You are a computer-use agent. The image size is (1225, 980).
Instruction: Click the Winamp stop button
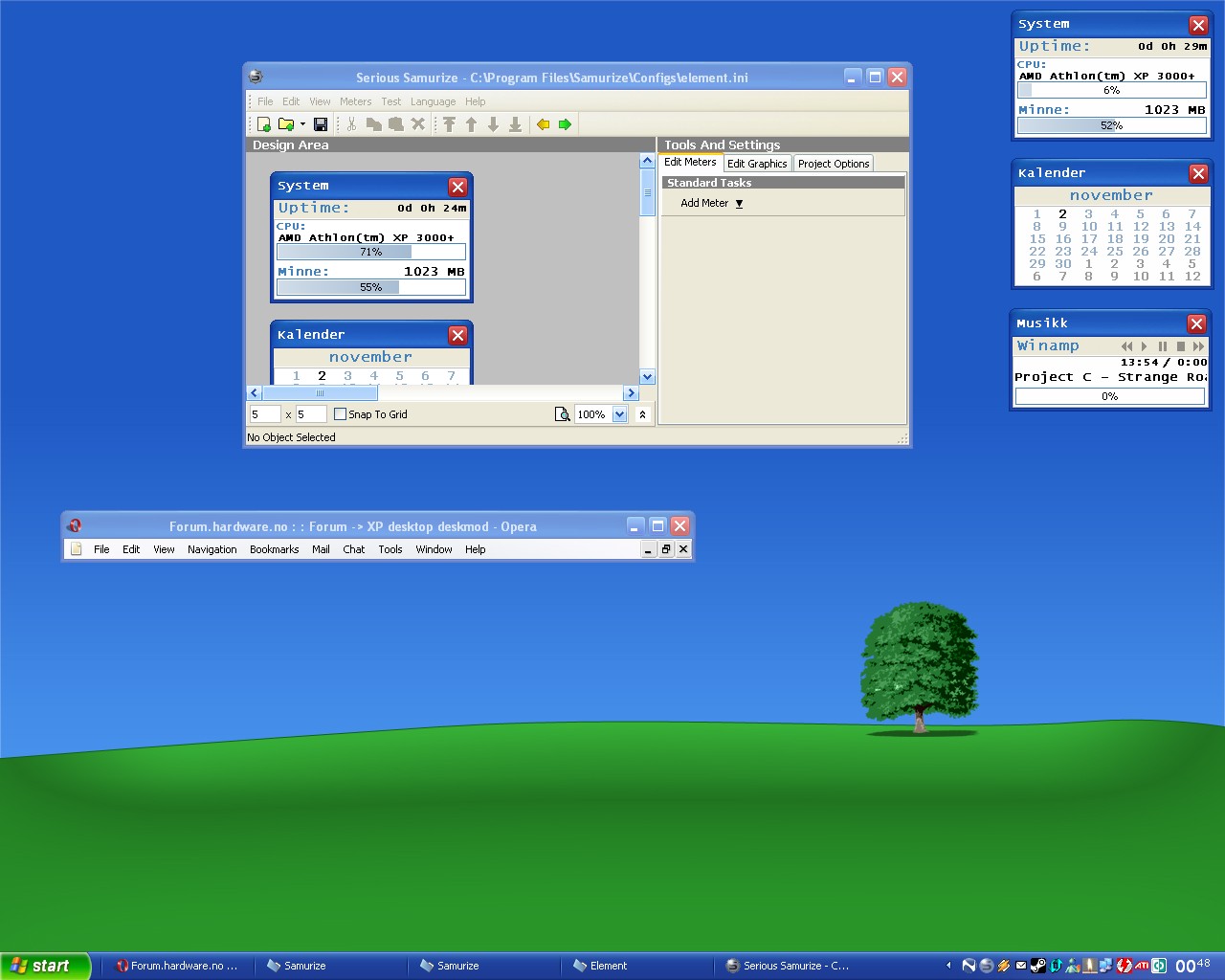(1181, 346)
